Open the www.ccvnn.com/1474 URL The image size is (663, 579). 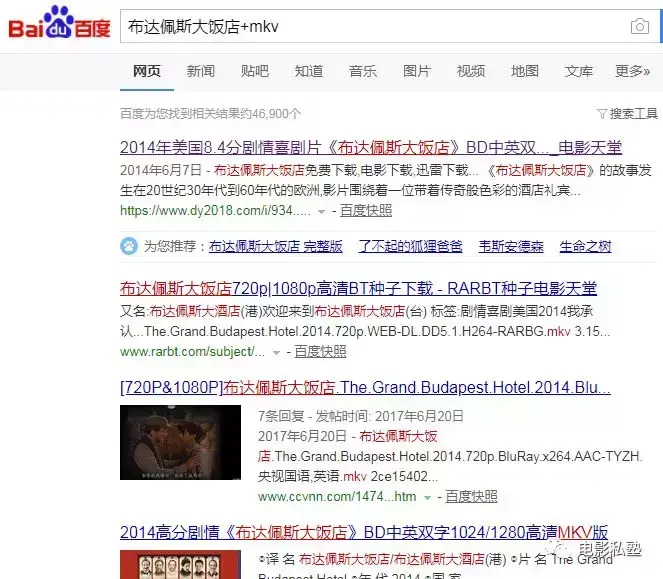click(x=337, y=497)
